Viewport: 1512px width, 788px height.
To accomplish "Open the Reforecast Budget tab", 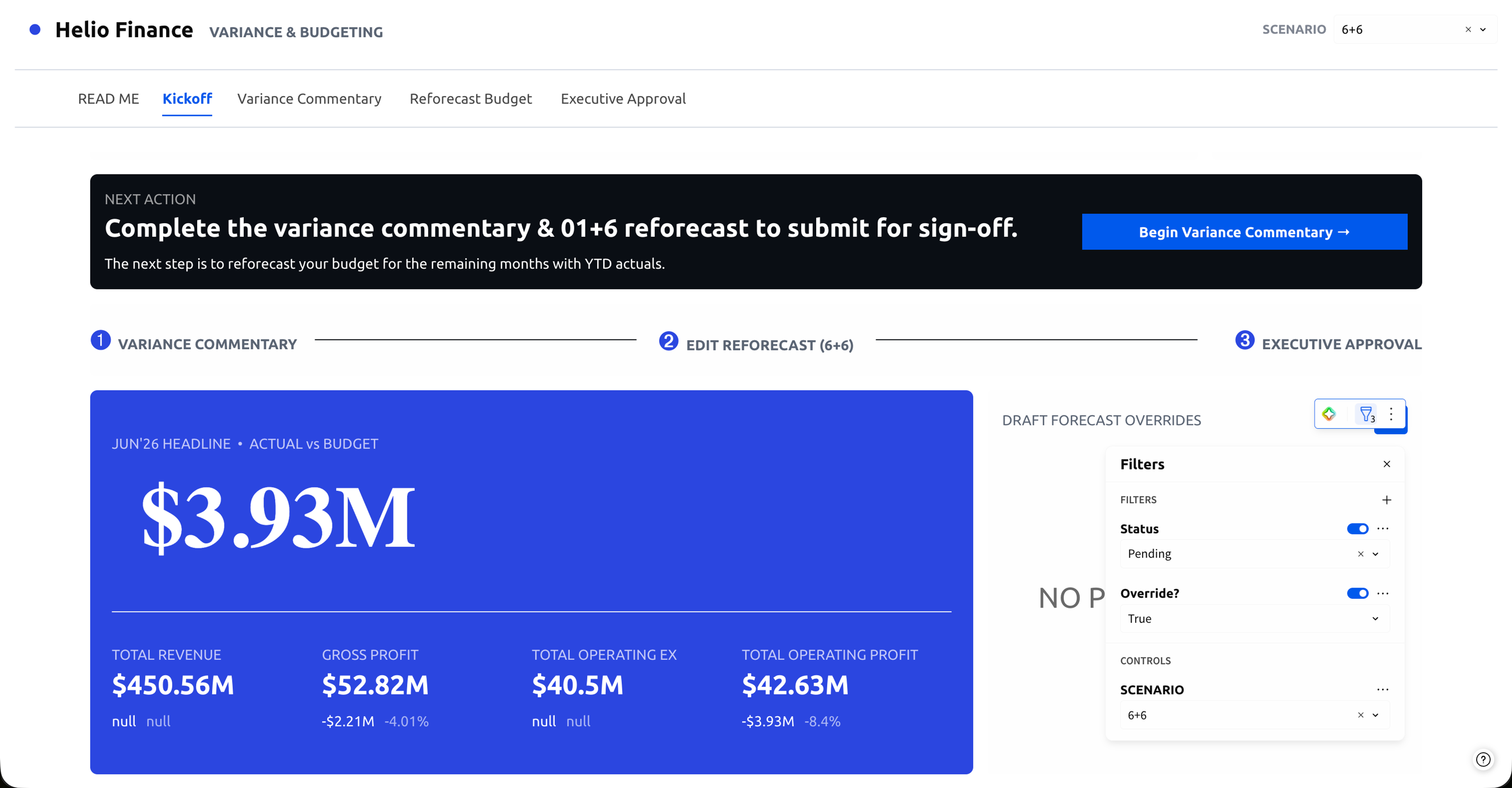I will [x=470, y=98].
